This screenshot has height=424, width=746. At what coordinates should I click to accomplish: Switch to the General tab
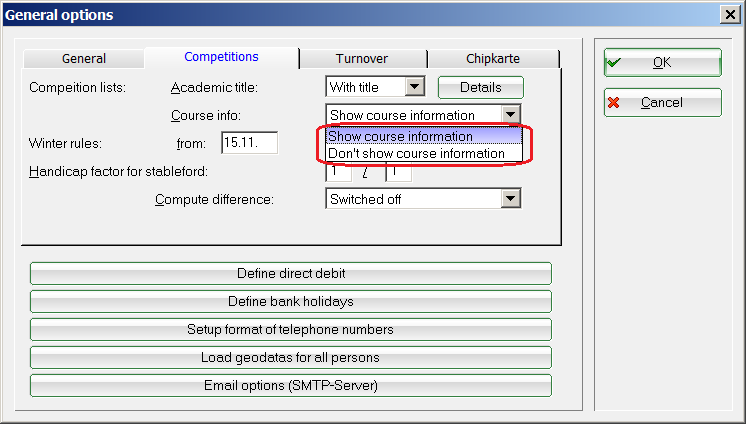(83, 58)
